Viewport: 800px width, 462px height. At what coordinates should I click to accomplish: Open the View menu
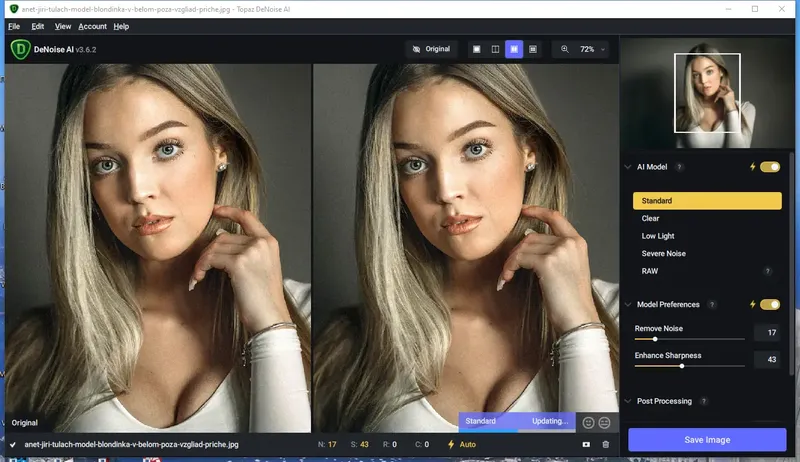(x=63, y=27)
